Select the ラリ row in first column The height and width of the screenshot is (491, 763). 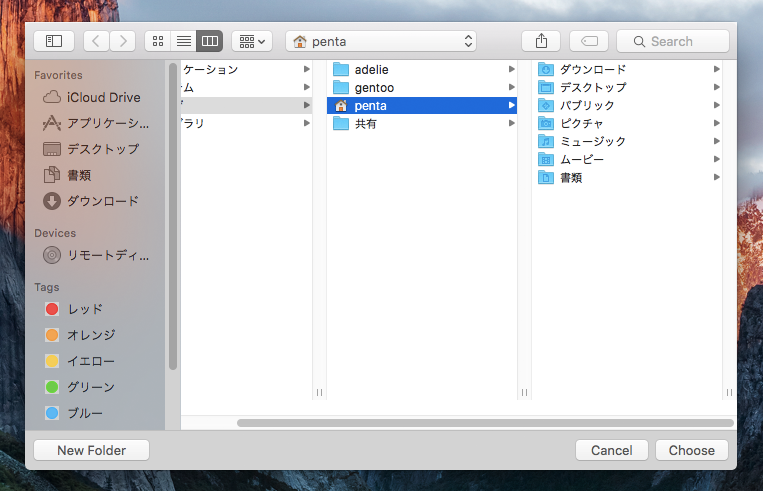pos(246,124)
